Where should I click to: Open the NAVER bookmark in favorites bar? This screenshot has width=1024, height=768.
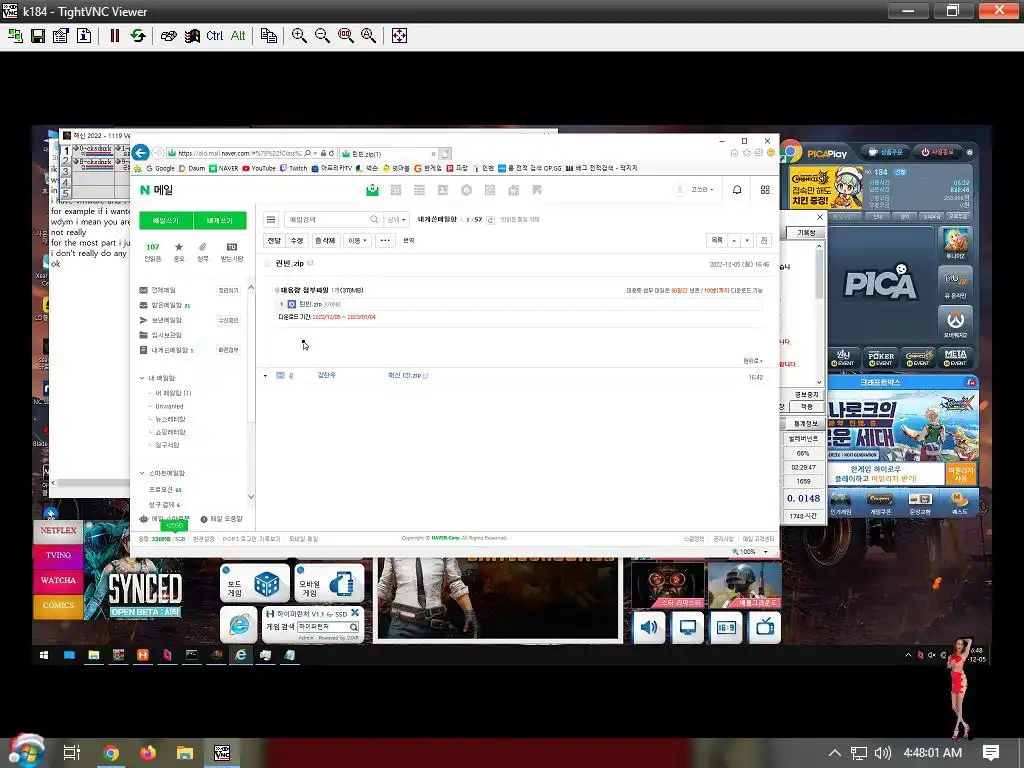[x=223, y=168]
